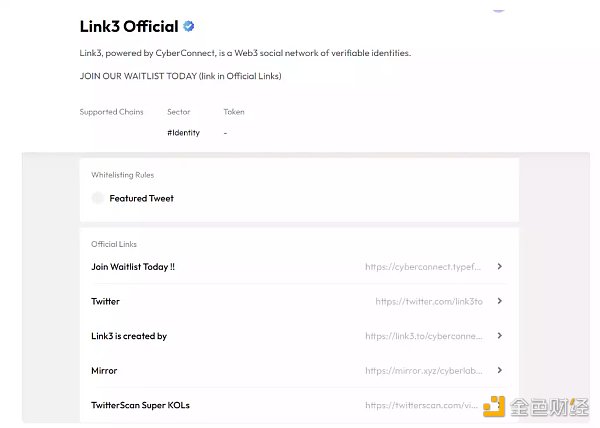Click chevron next to Link3 is created by
Image resolution: width=600 pixels, height=428 pixels.
tap(499, 336)
